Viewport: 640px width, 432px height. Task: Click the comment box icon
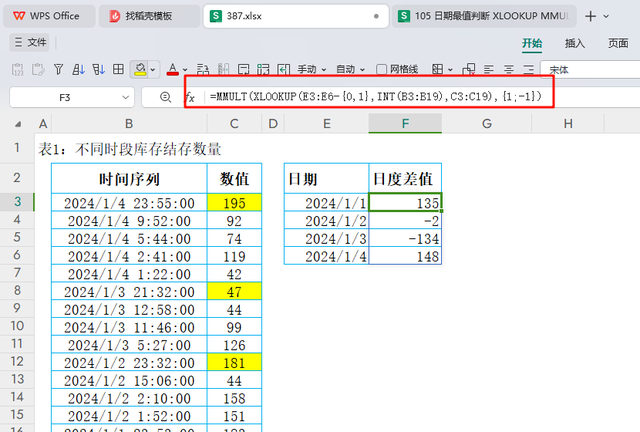click(x=243, y=70)
